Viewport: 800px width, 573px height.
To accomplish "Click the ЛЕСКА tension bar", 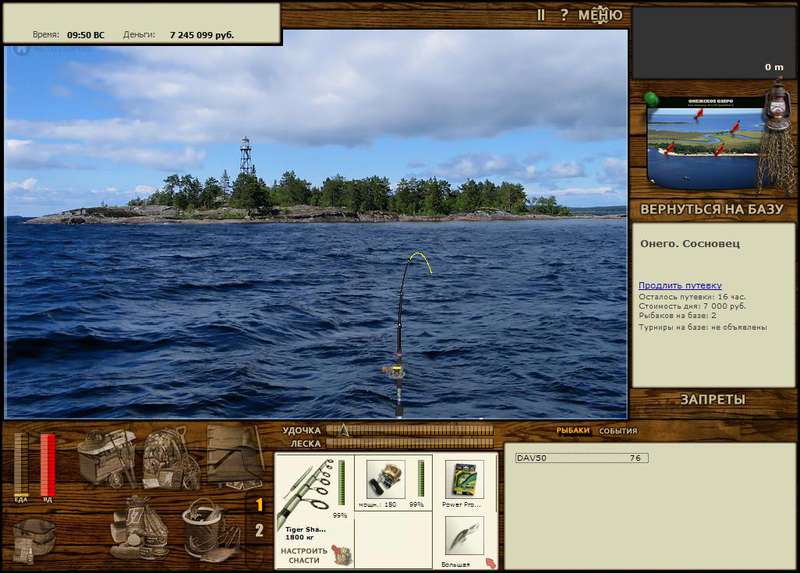I will point(410,443).
